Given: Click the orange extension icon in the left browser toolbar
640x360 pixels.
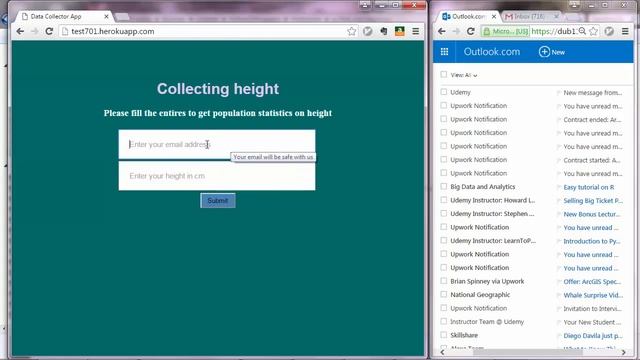Looking at the screenshot, I should coord(400,31).
